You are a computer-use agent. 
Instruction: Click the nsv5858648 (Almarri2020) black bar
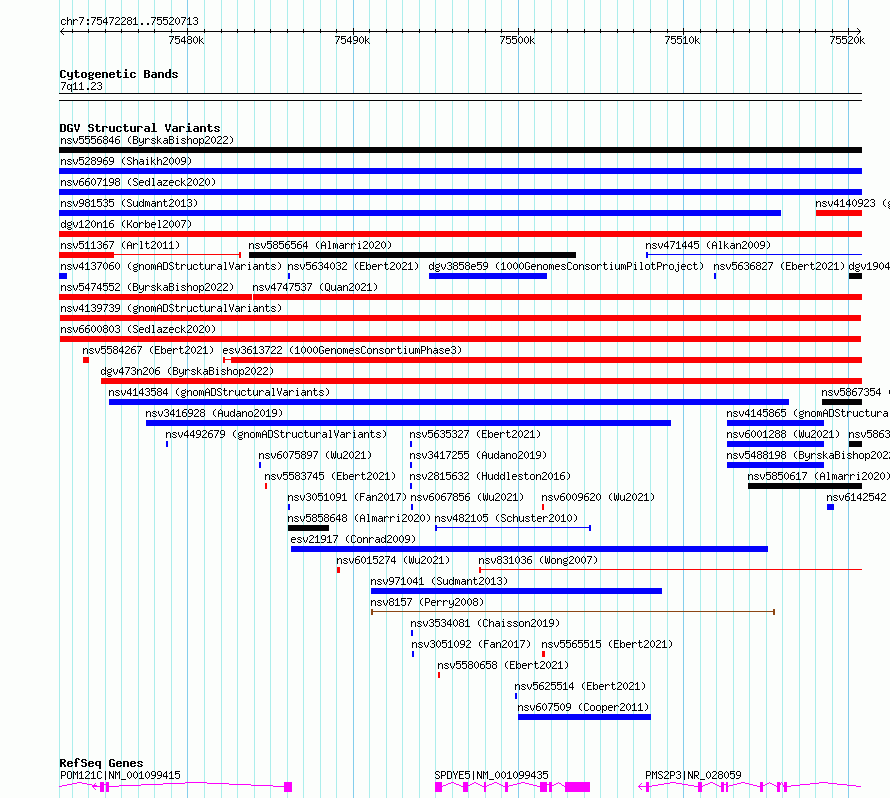pyautogui.click(x=308, y=528)
